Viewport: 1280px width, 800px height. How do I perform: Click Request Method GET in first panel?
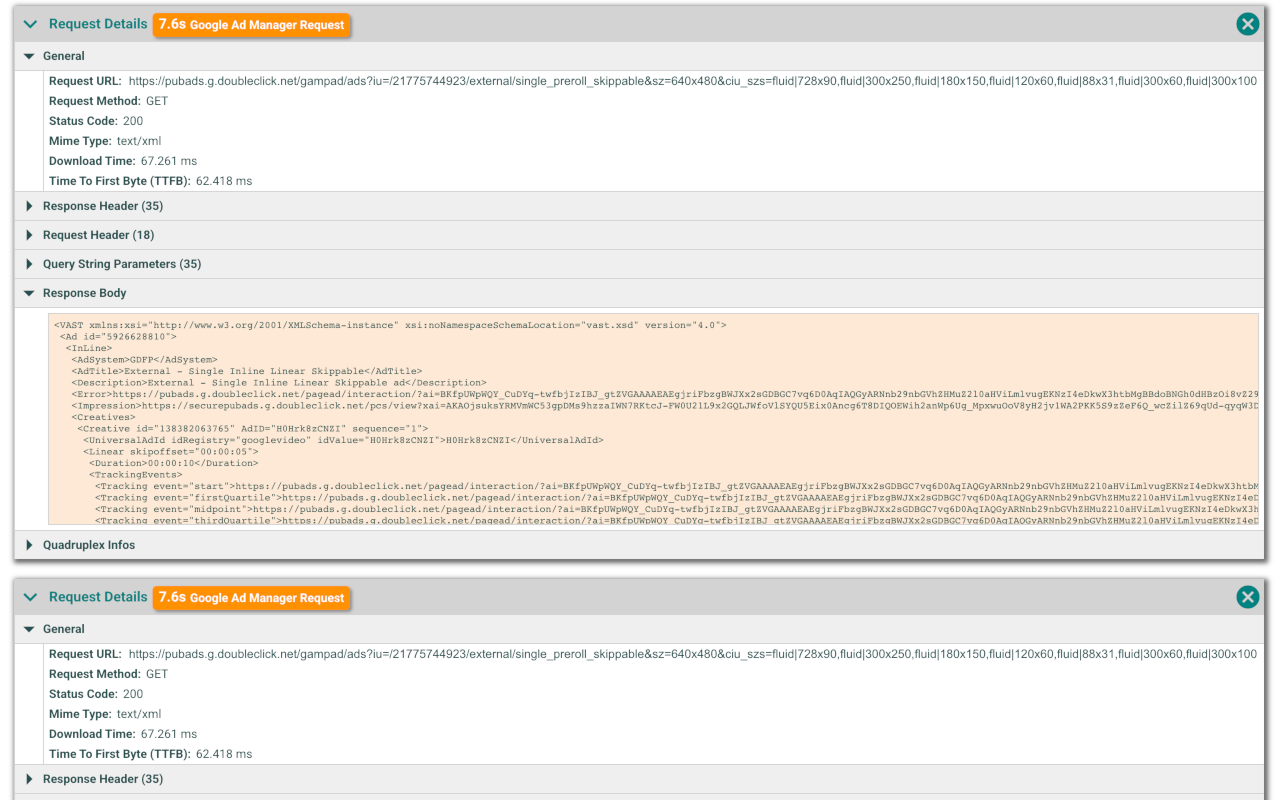[108, 101]
